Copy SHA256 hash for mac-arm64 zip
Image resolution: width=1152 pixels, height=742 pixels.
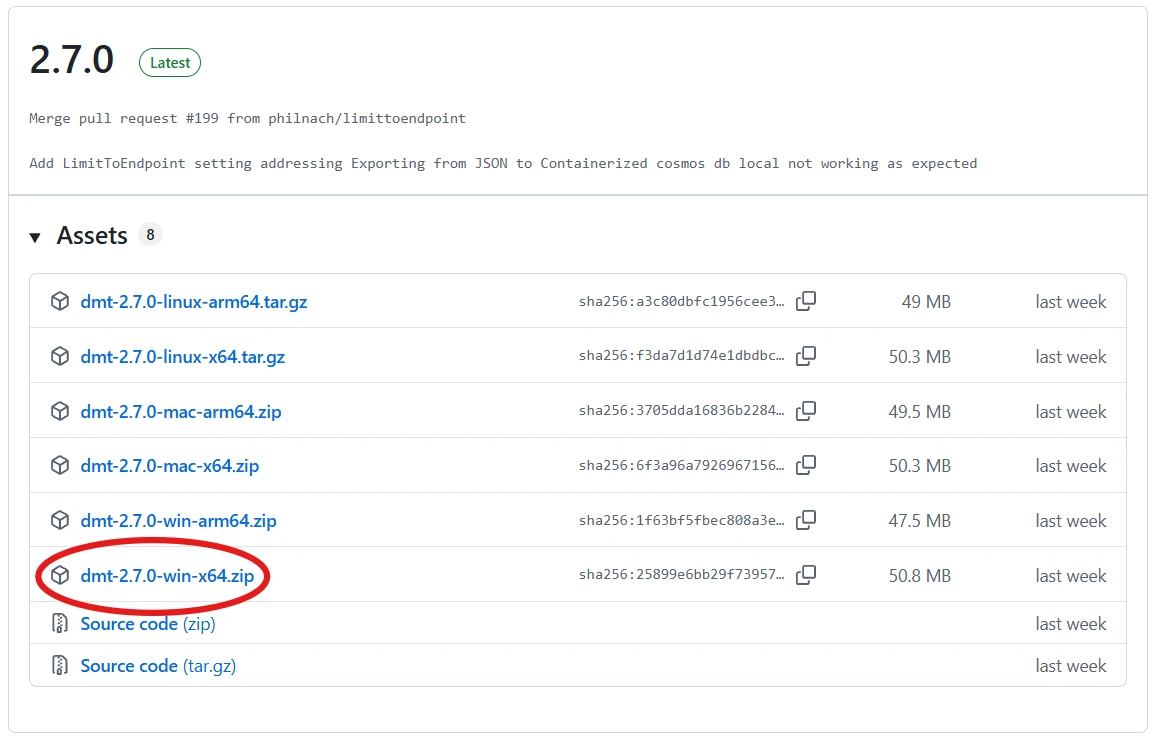(x=806, y=411)
